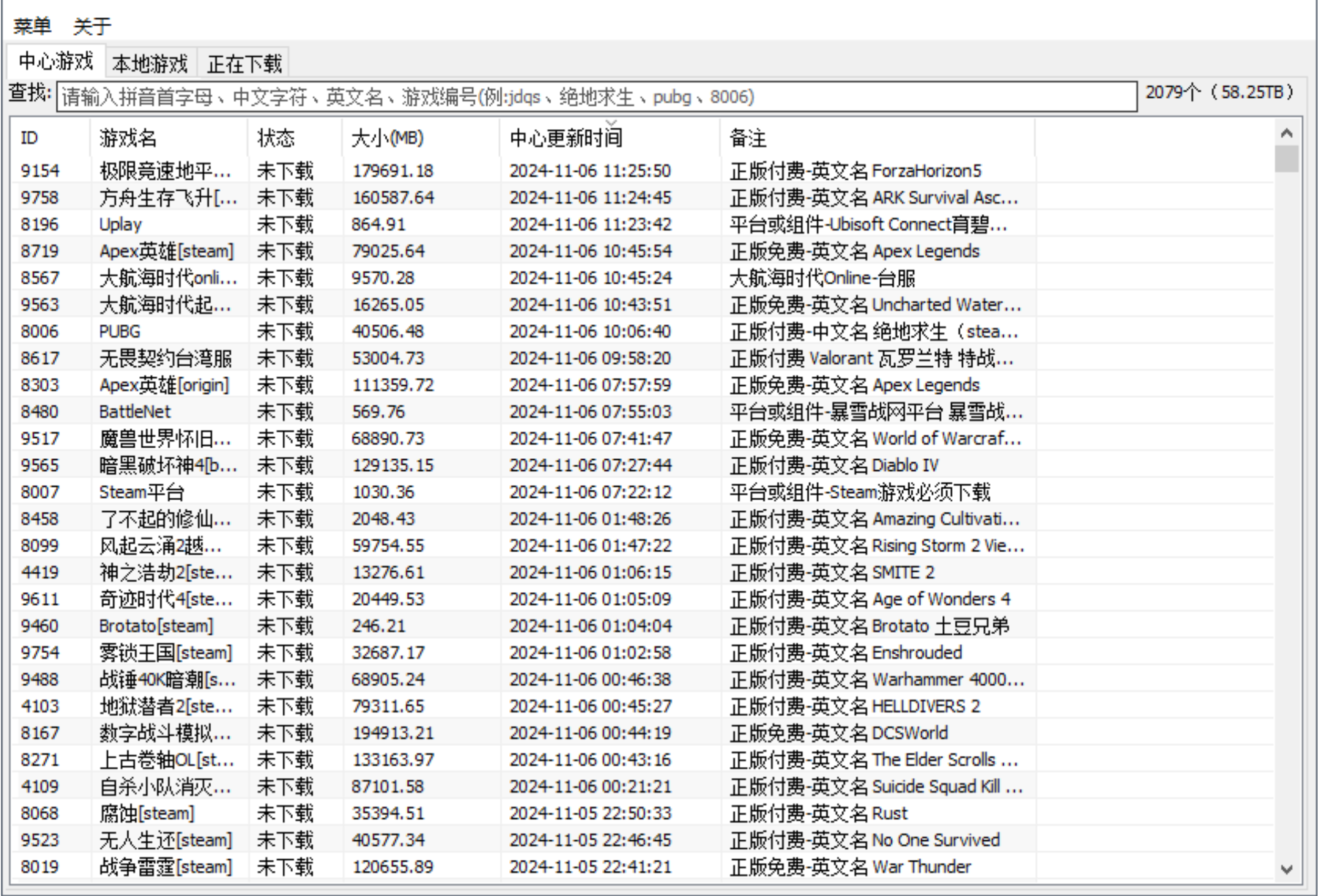Click the 未下载 status in row 9460
This screenshot has width=1318, height=896.
285,625
